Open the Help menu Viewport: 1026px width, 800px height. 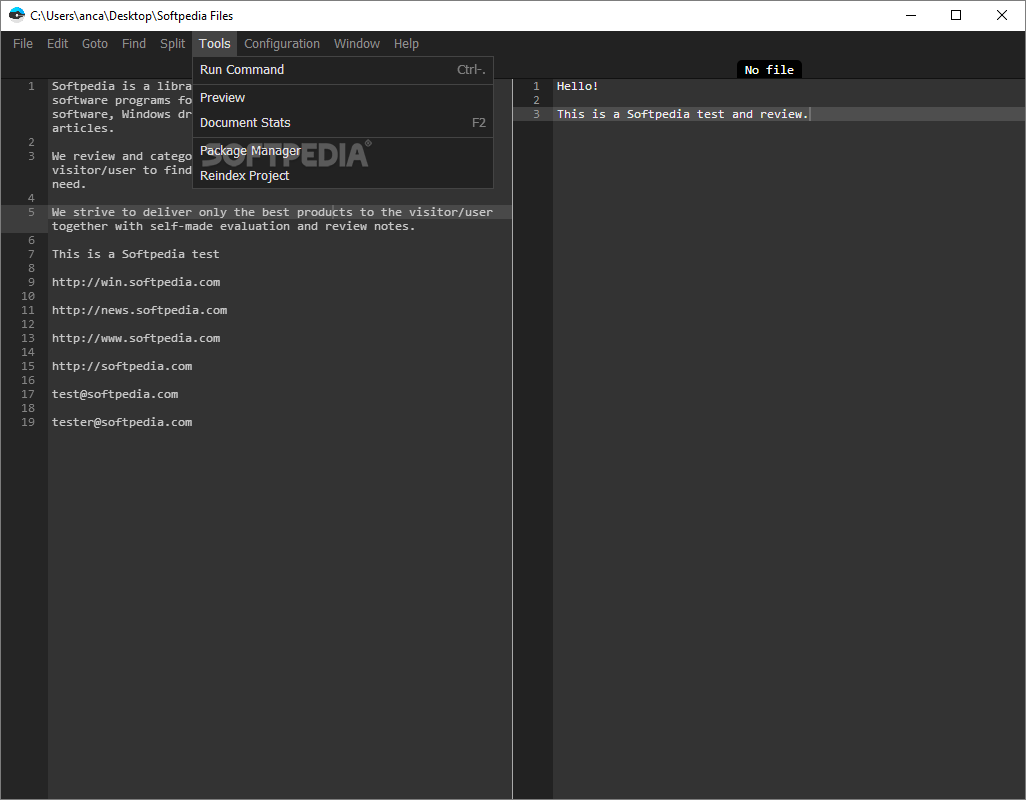(406, 44)
